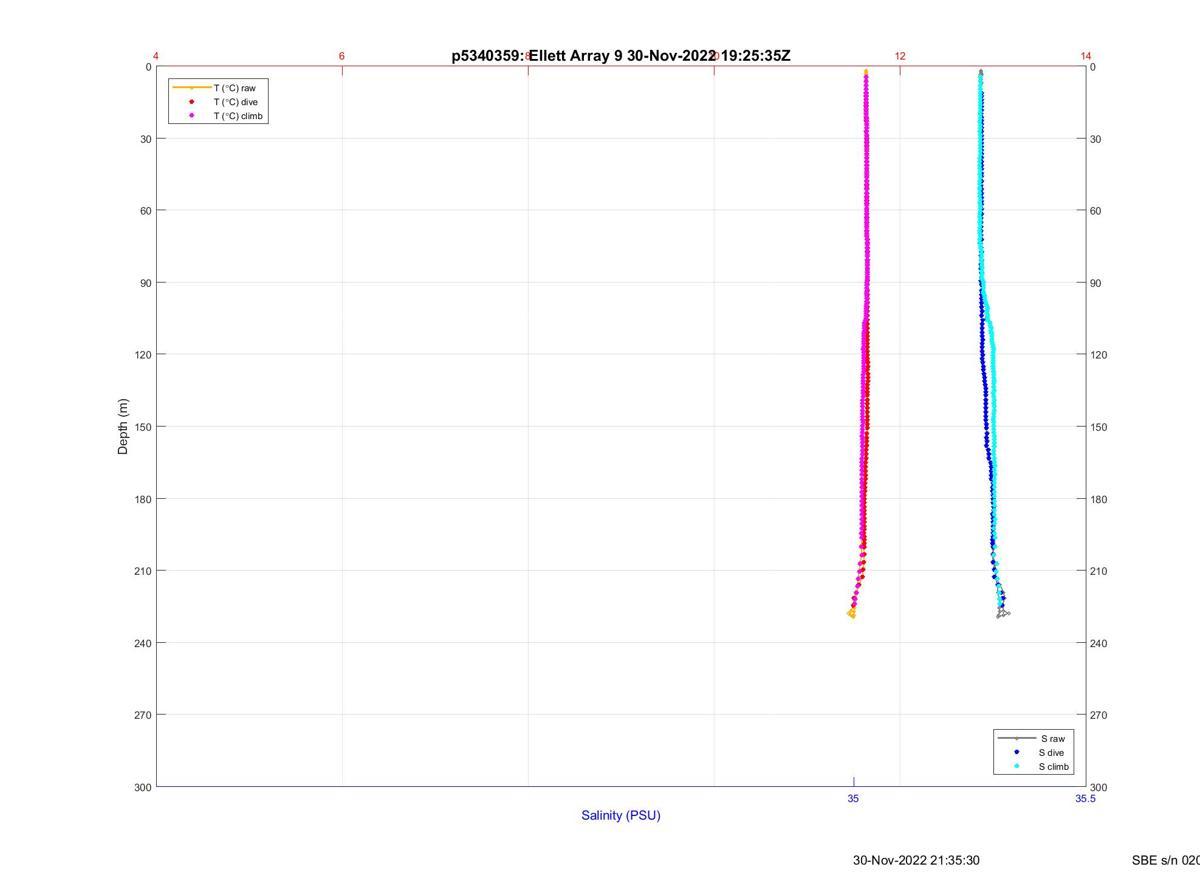1200x885 pixels.
Task: Click the left depth axis tick '270'
Action: tap(143, 715)
